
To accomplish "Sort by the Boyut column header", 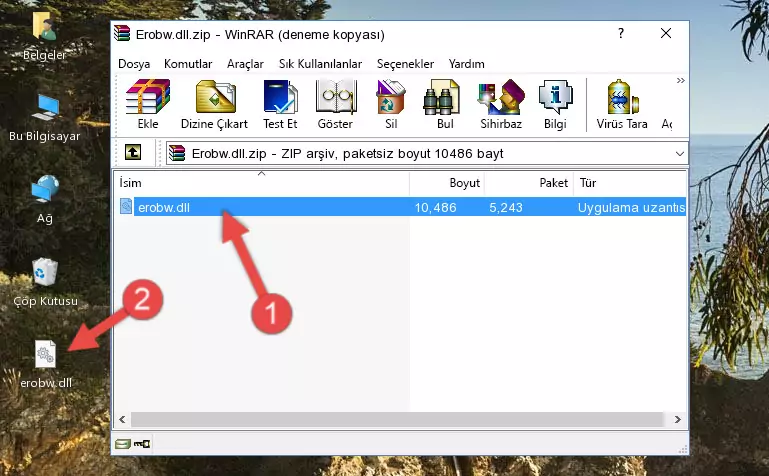I will 447,183.
